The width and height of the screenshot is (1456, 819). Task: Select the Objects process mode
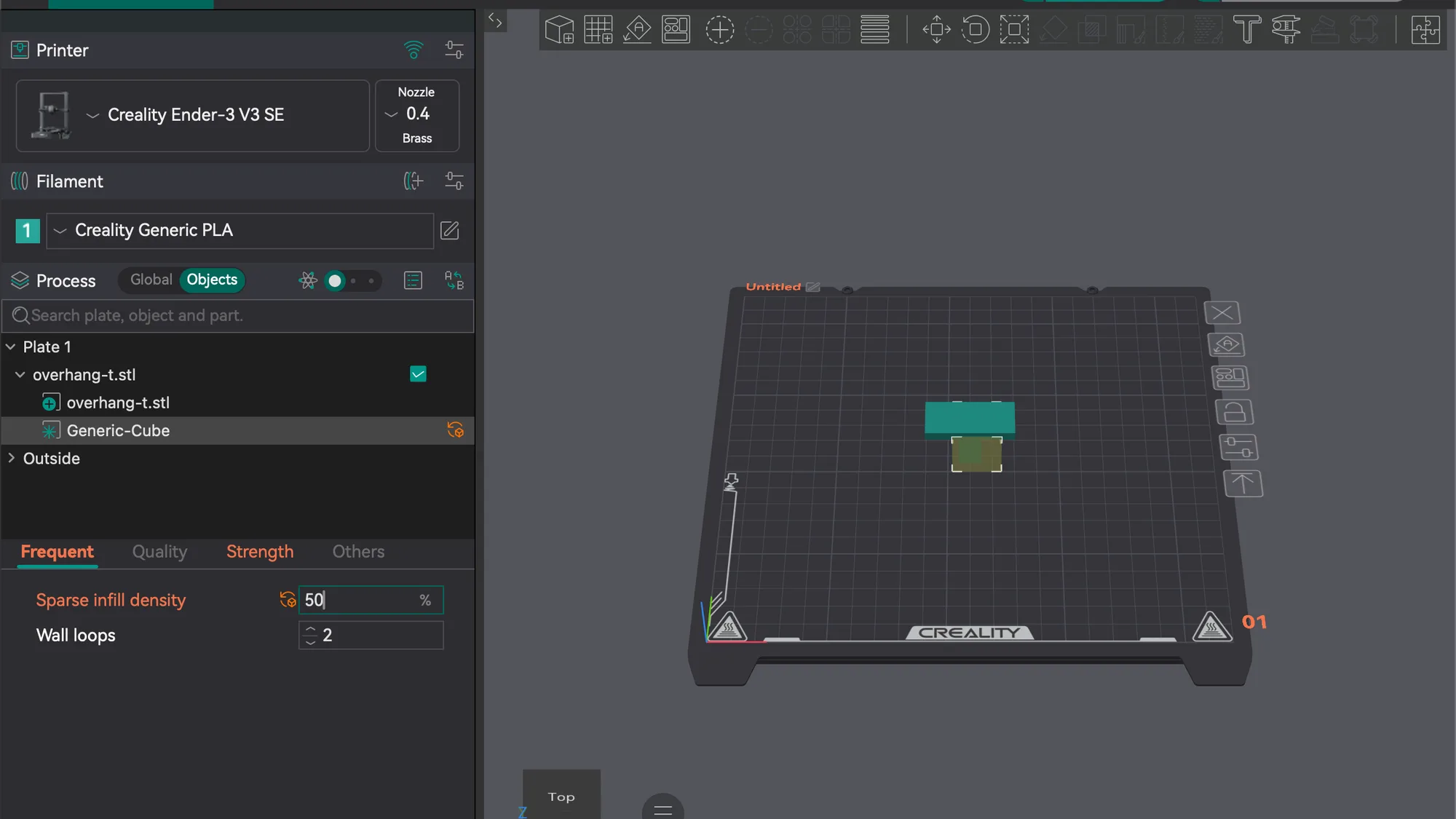212,280
